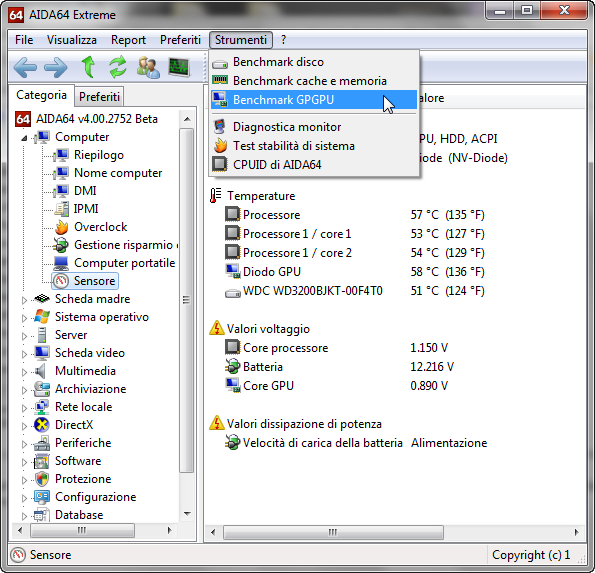Expand the Software node
This screenshot has height=573, width=595.
[x=24, y=462]
